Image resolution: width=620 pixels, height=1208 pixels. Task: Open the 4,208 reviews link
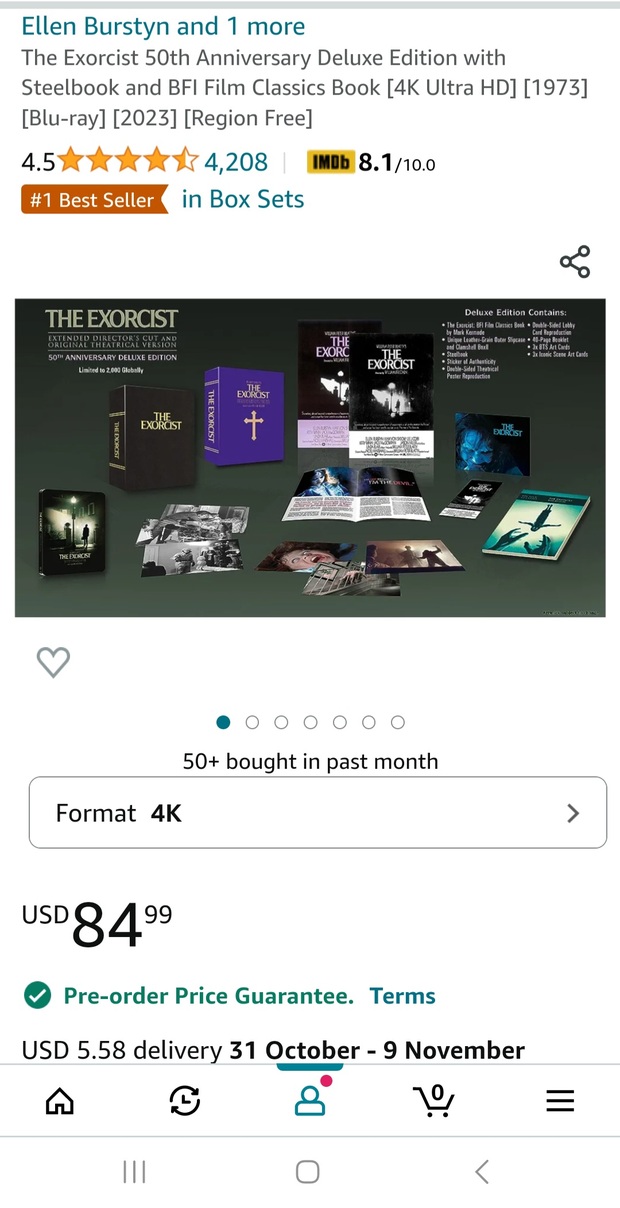pyautogui.click(x=236, y=161)
